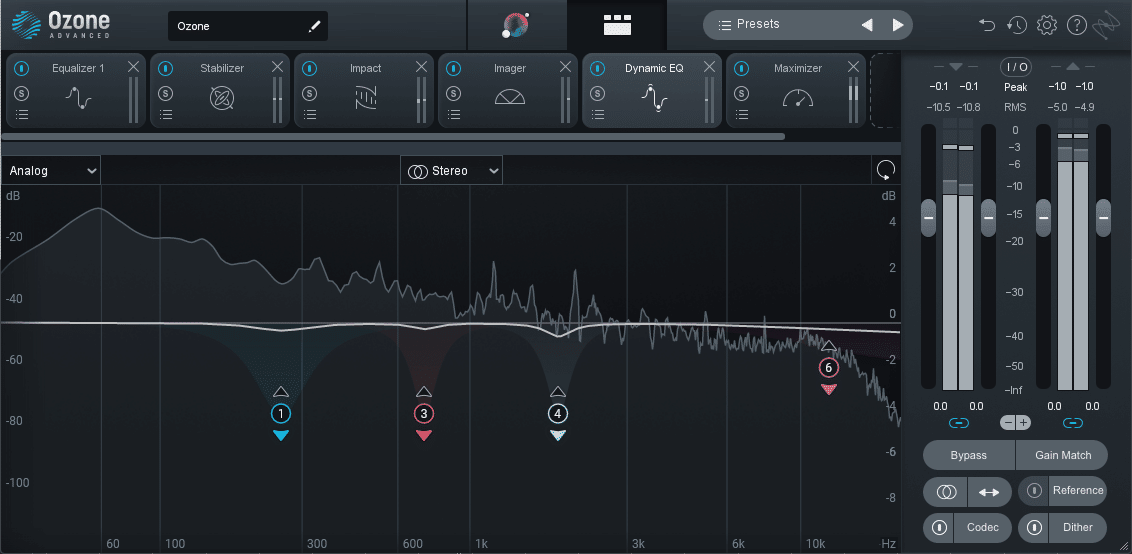Screen dimensions: 1132x554
Task: Click the Bypass button
Action: [x=969, y=455]
